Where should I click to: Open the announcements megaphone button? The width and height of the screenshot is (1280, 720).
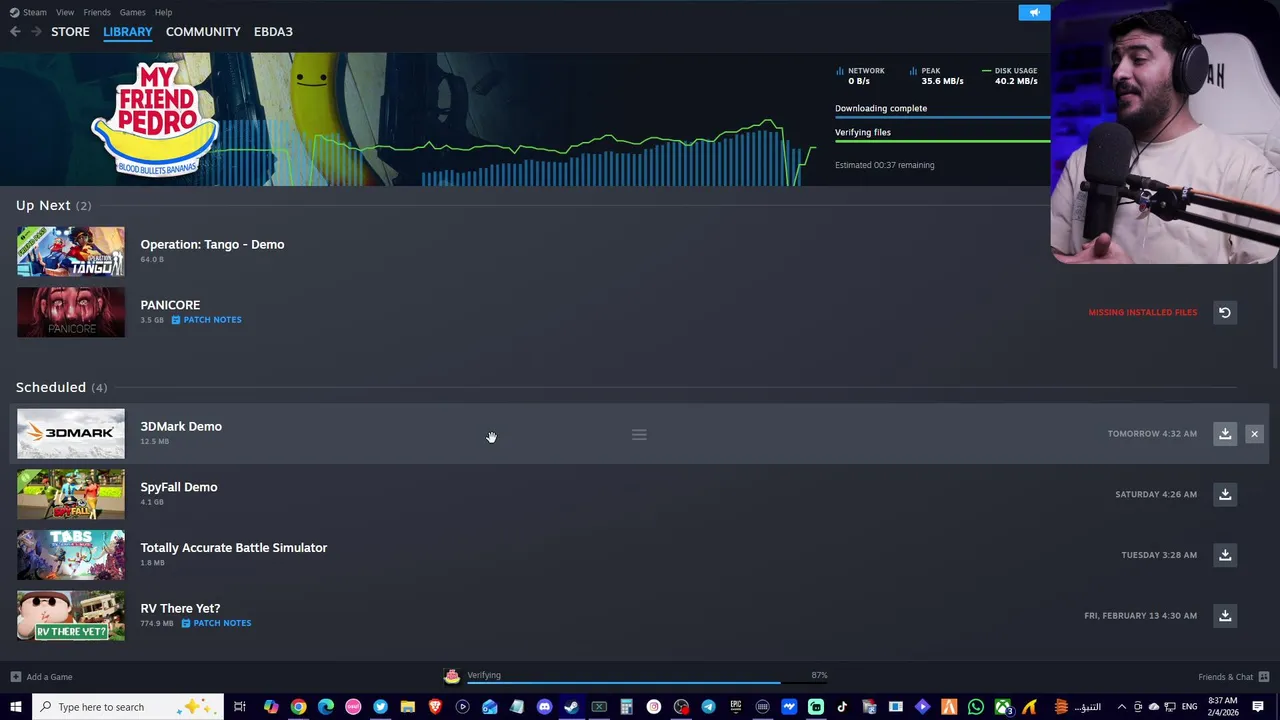(1035, 12)
